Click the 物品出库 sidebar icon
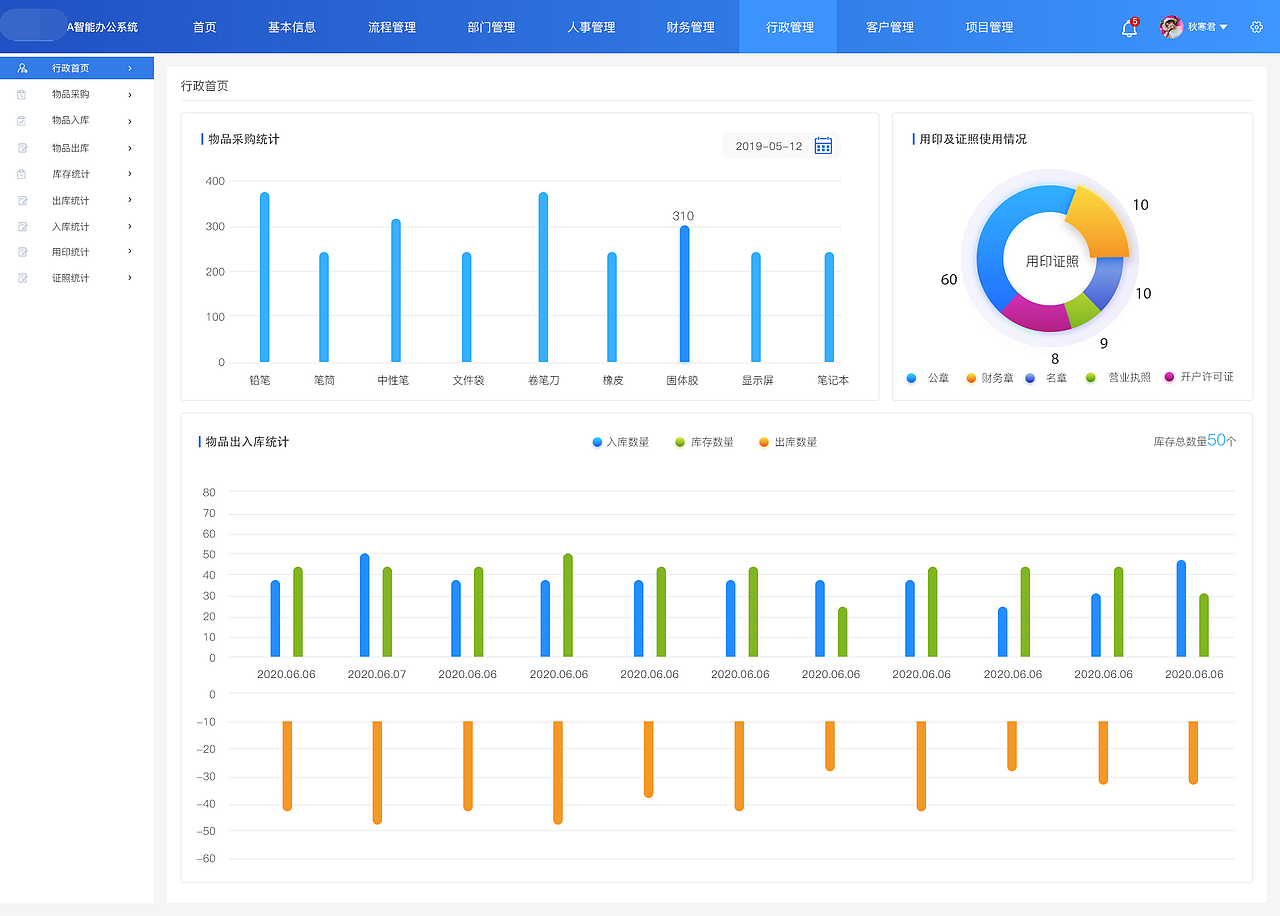This screenshot has height=916, width=1280. 22,148
